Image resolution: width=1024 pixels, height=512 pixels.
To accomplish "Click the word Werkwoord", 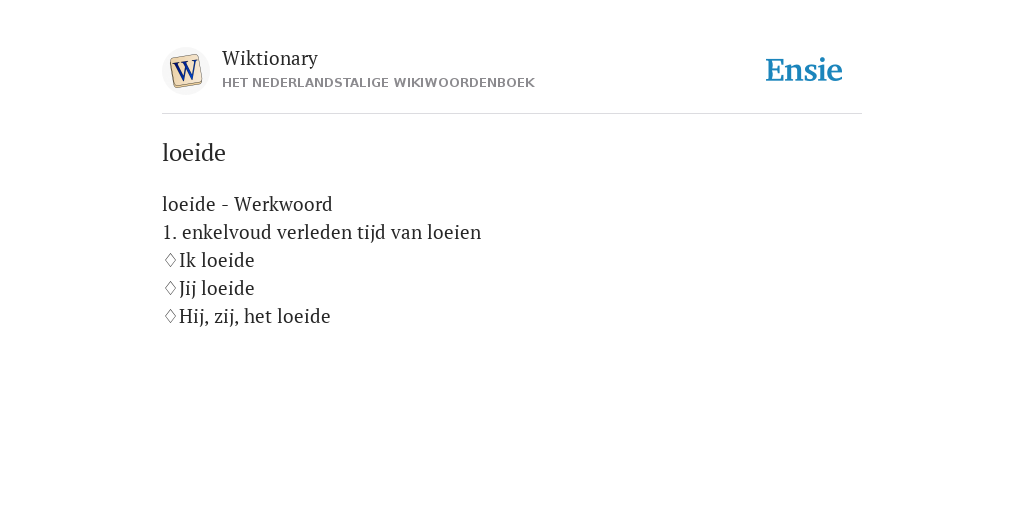I will click(283, 204).
